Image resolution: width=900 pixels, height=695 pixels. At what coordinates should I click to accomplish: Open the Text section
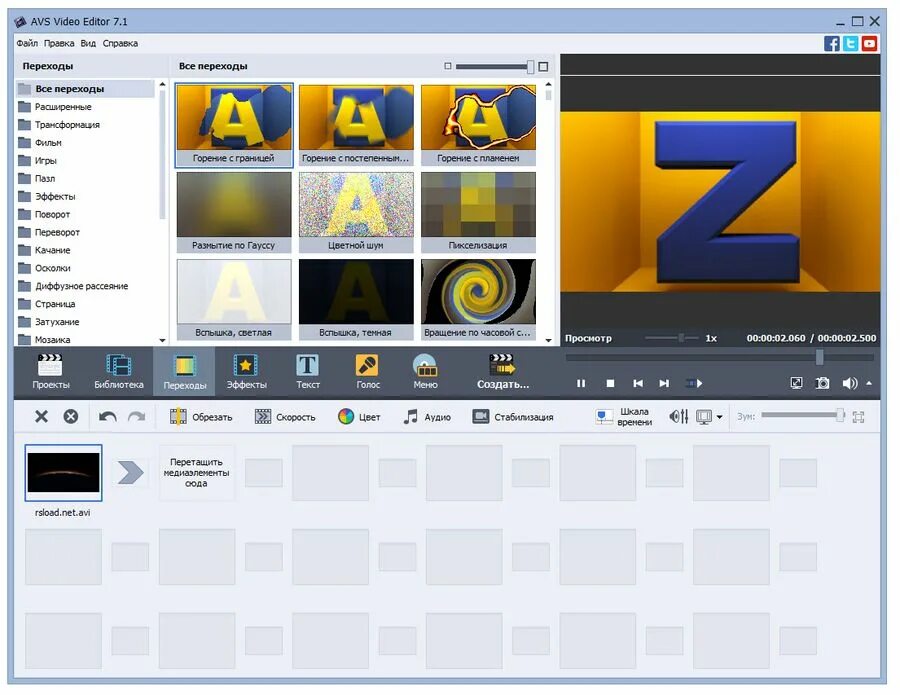[308, 372]
